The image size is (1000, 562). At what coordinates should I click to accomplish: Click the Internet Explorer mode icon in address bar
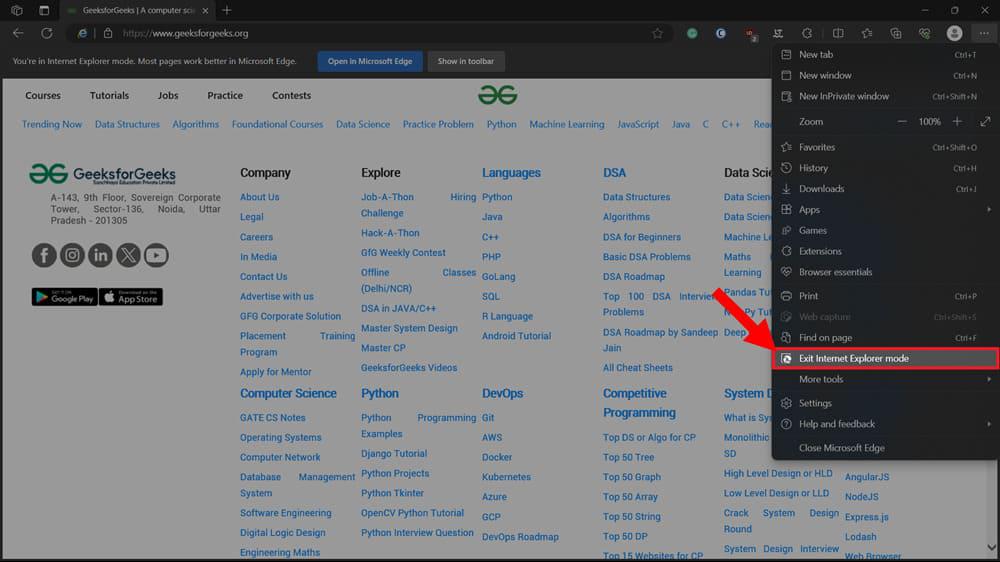click(82, 33)
